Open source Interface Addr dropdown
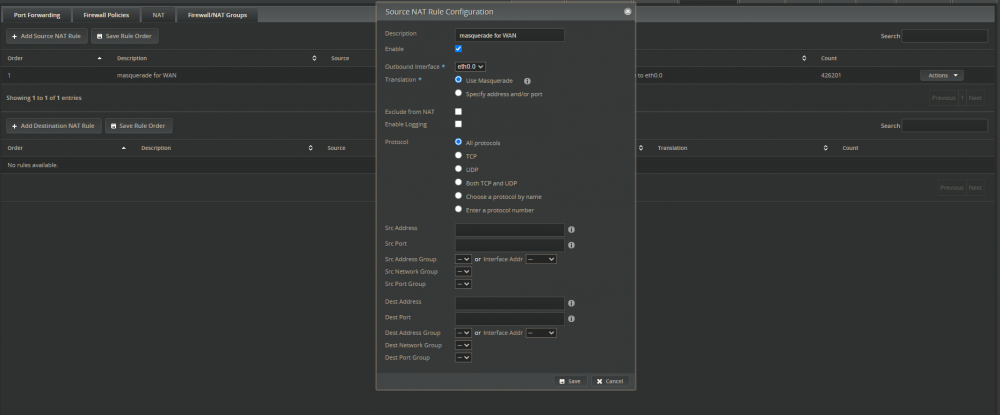Image resolution: width=1000 pixels, height=415 pixels. (x=541, y=259)
